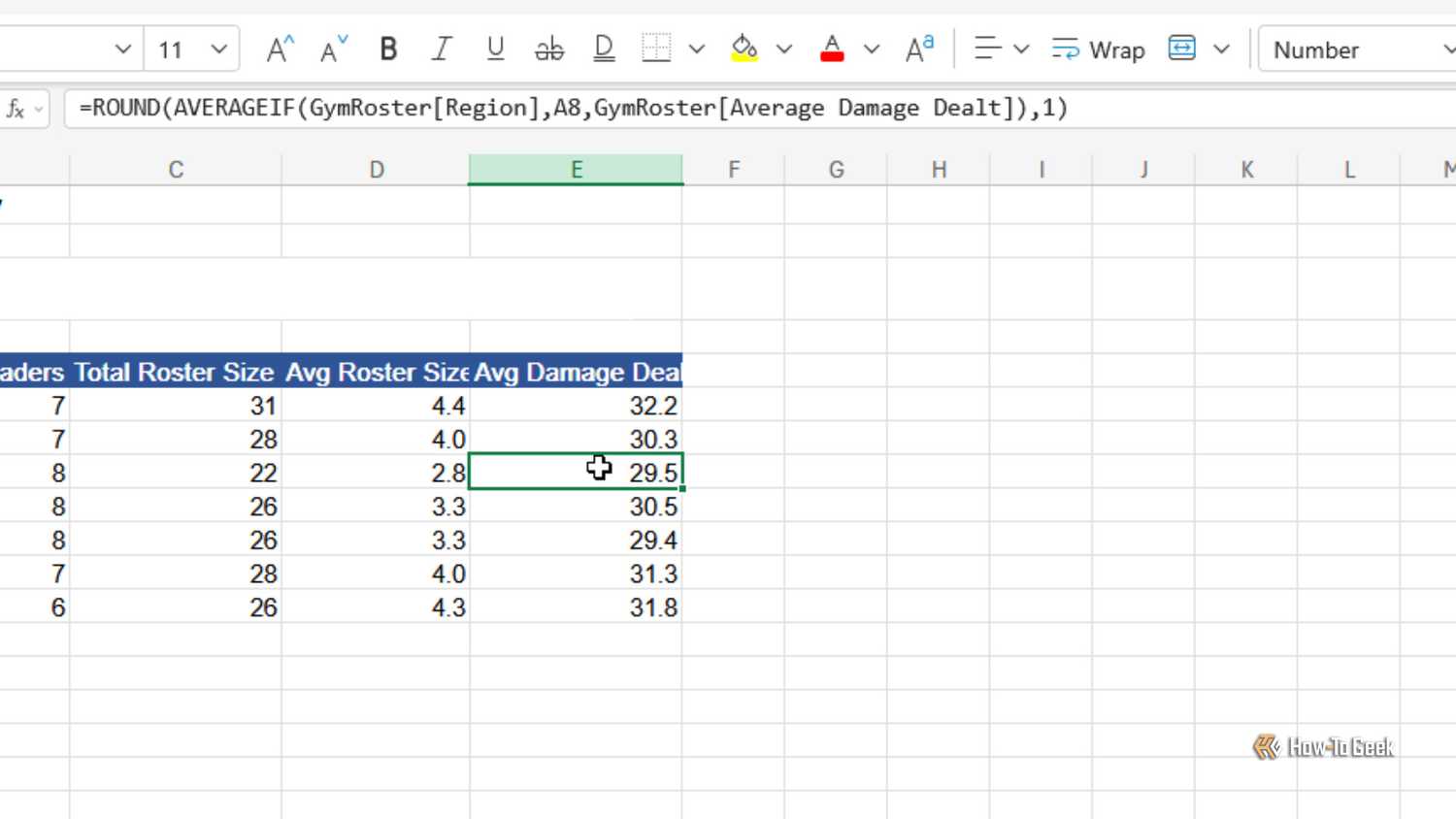Image resolution: width=1456 pixels, height=819 pixels.
Task: Click the merge cells icon
Action: 1182,49
